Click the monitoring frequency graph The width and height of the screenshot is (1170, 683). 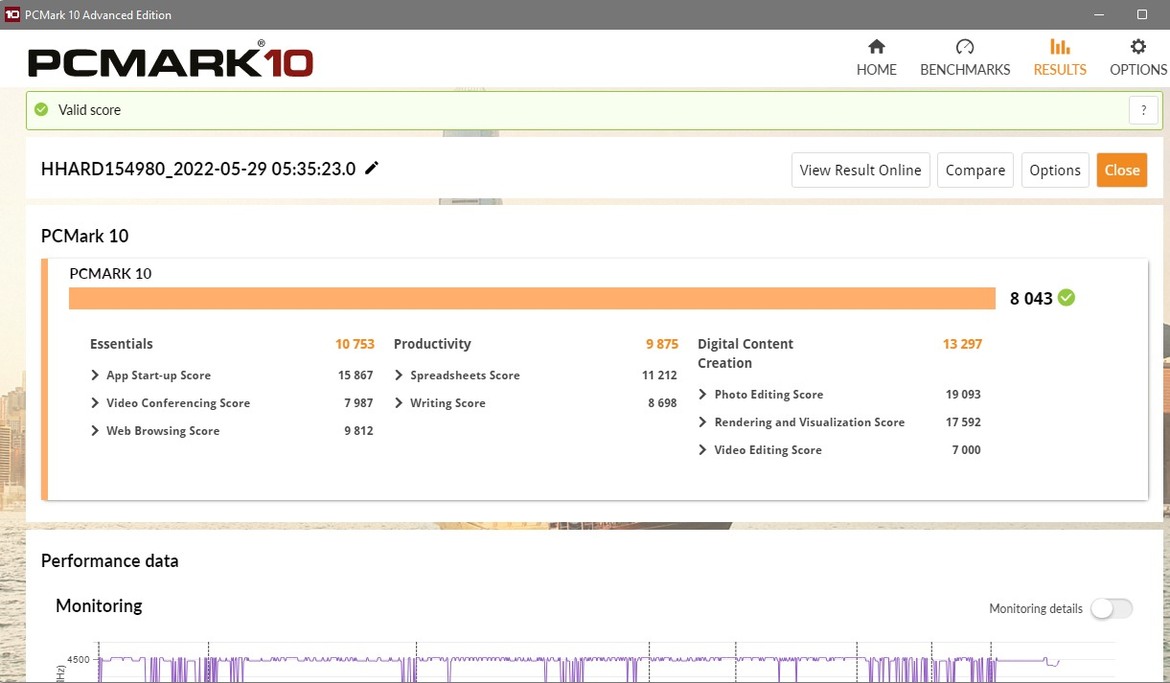606,661
